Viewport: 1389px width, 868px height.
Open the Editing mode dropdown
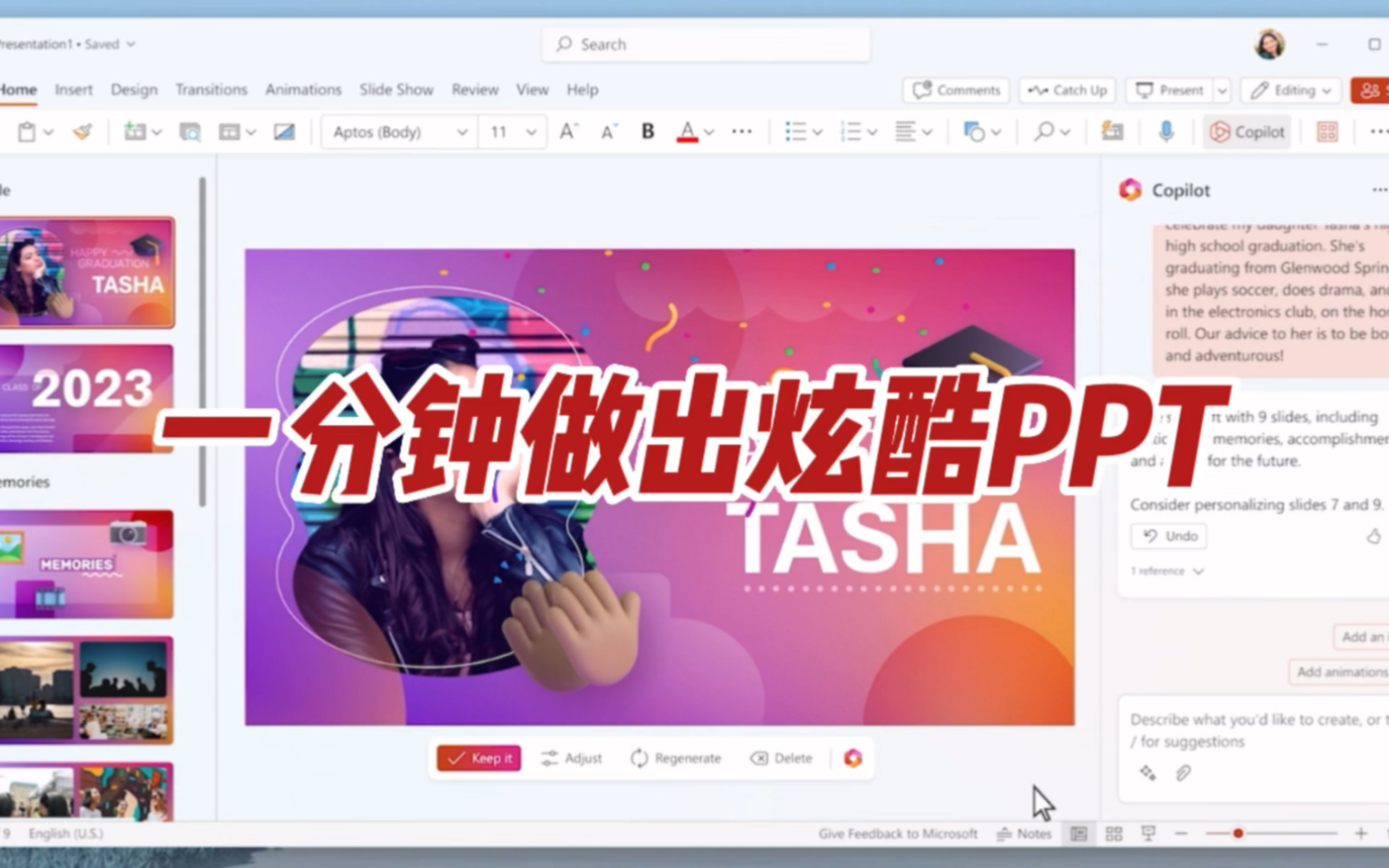(x=1291, y=90)
